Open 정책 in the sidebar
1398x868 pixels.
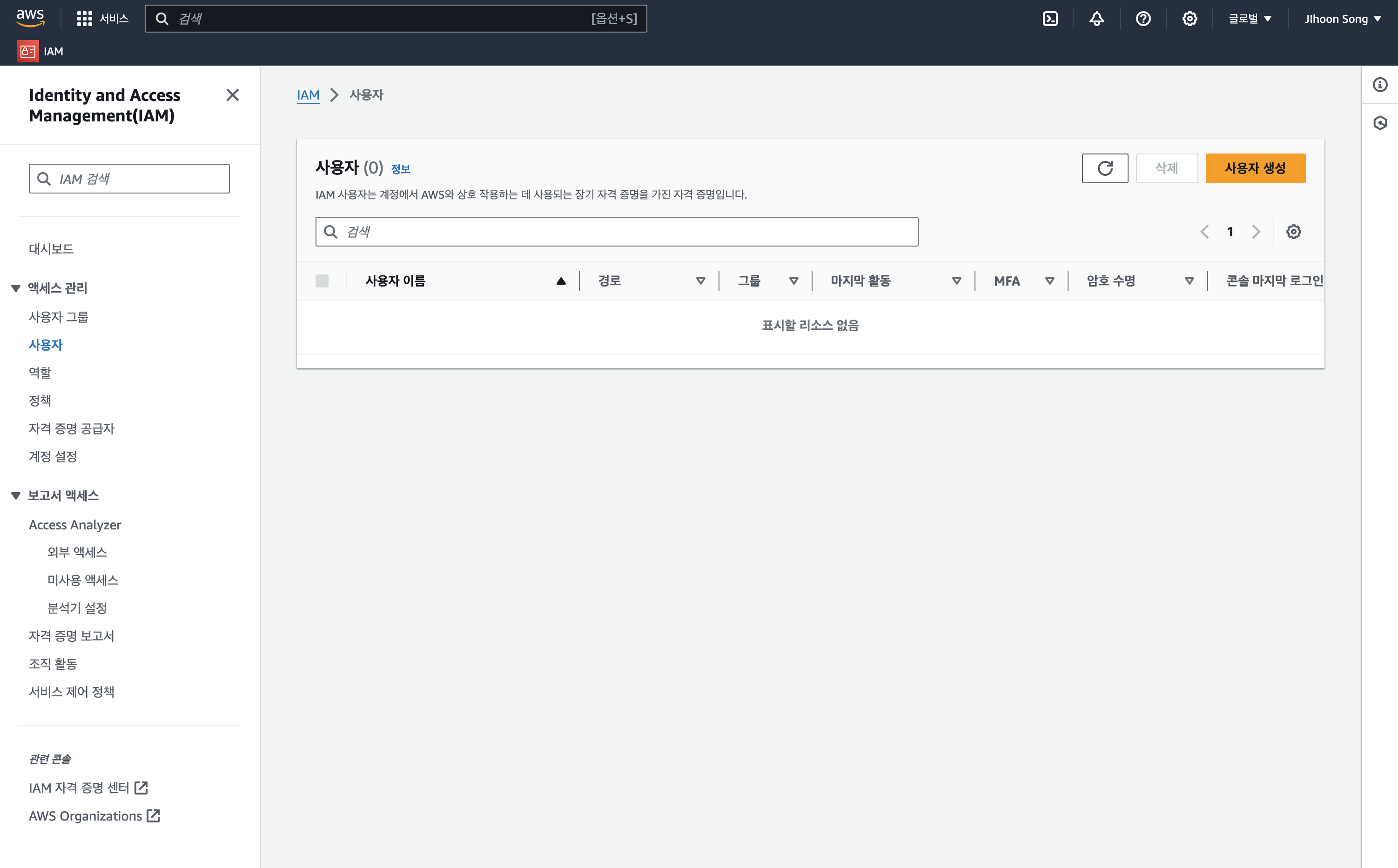pyautogui.click(x=40, y=400)
